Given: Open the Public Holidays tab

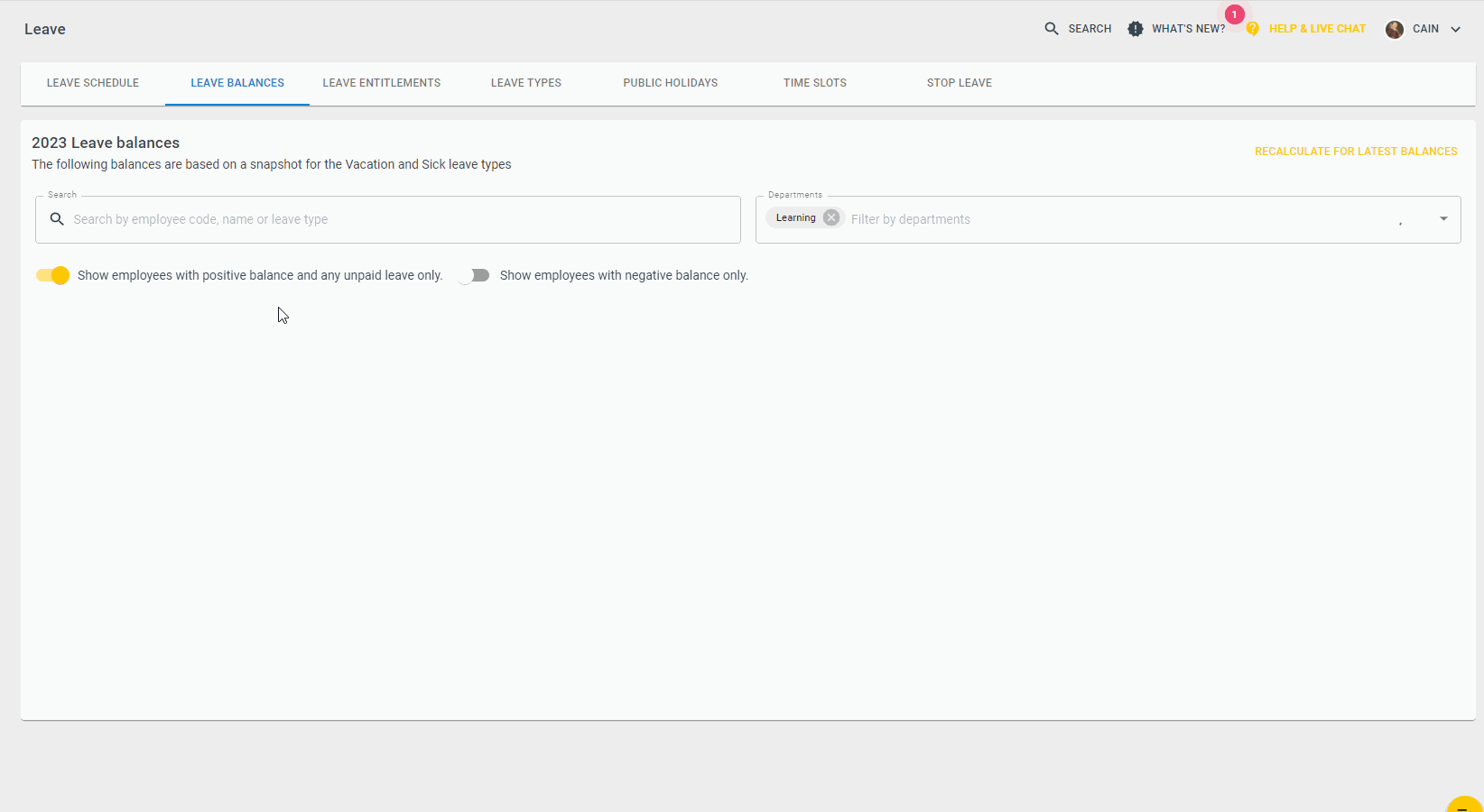Looking at the screenshot, I should 671,83.
